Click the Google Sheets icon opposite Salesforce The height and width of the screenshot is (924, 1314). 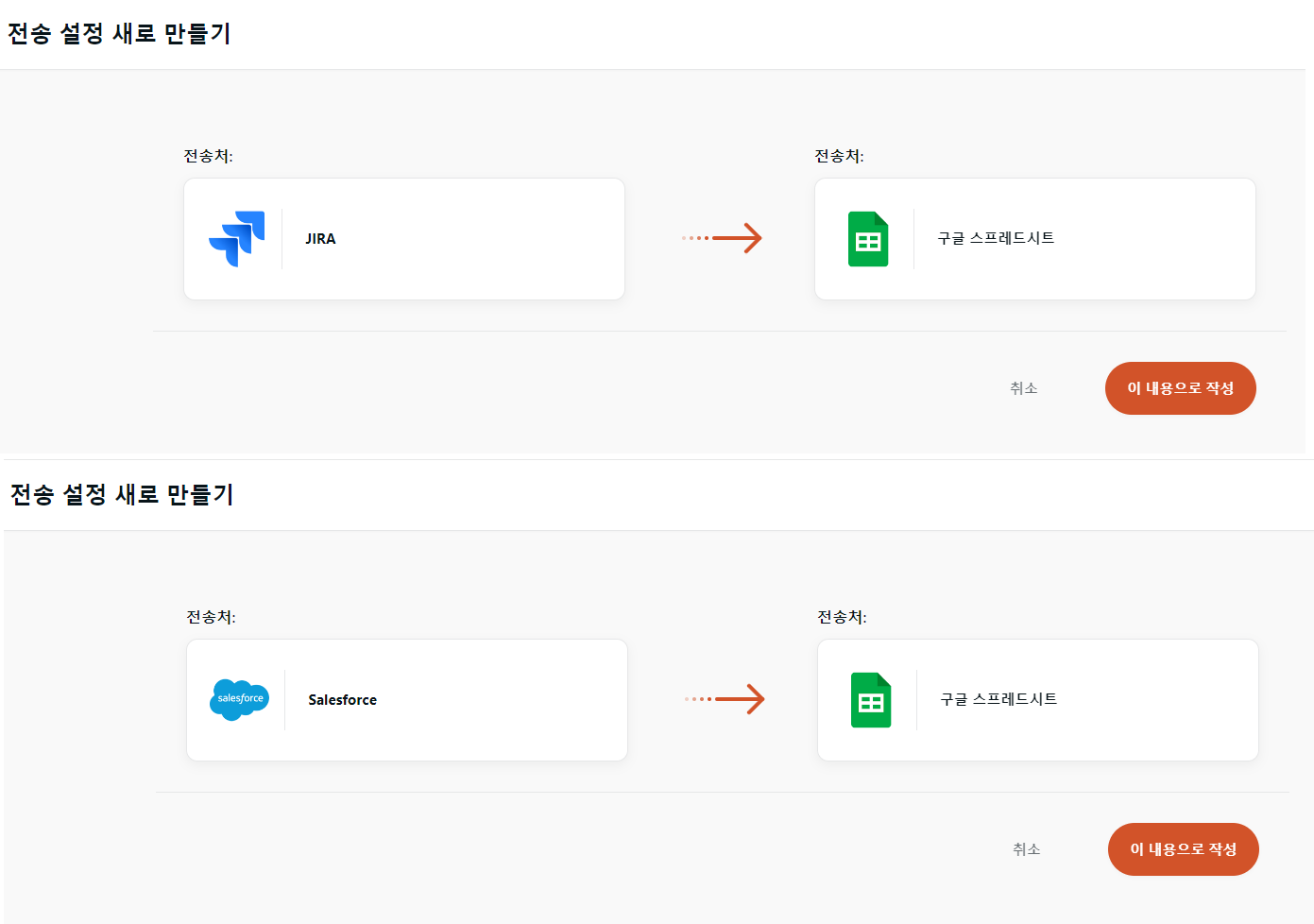tap(871, 700)
